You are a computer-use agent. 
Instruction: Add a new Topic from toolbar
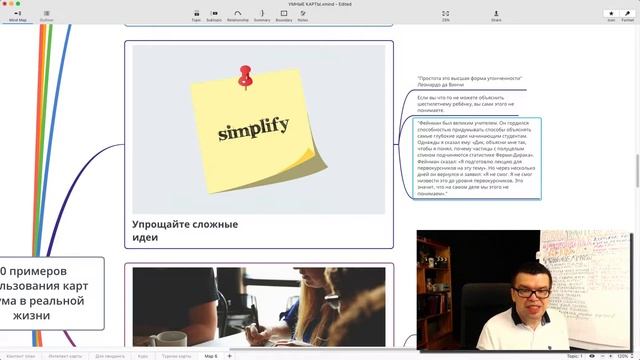(x=196, y=16)
